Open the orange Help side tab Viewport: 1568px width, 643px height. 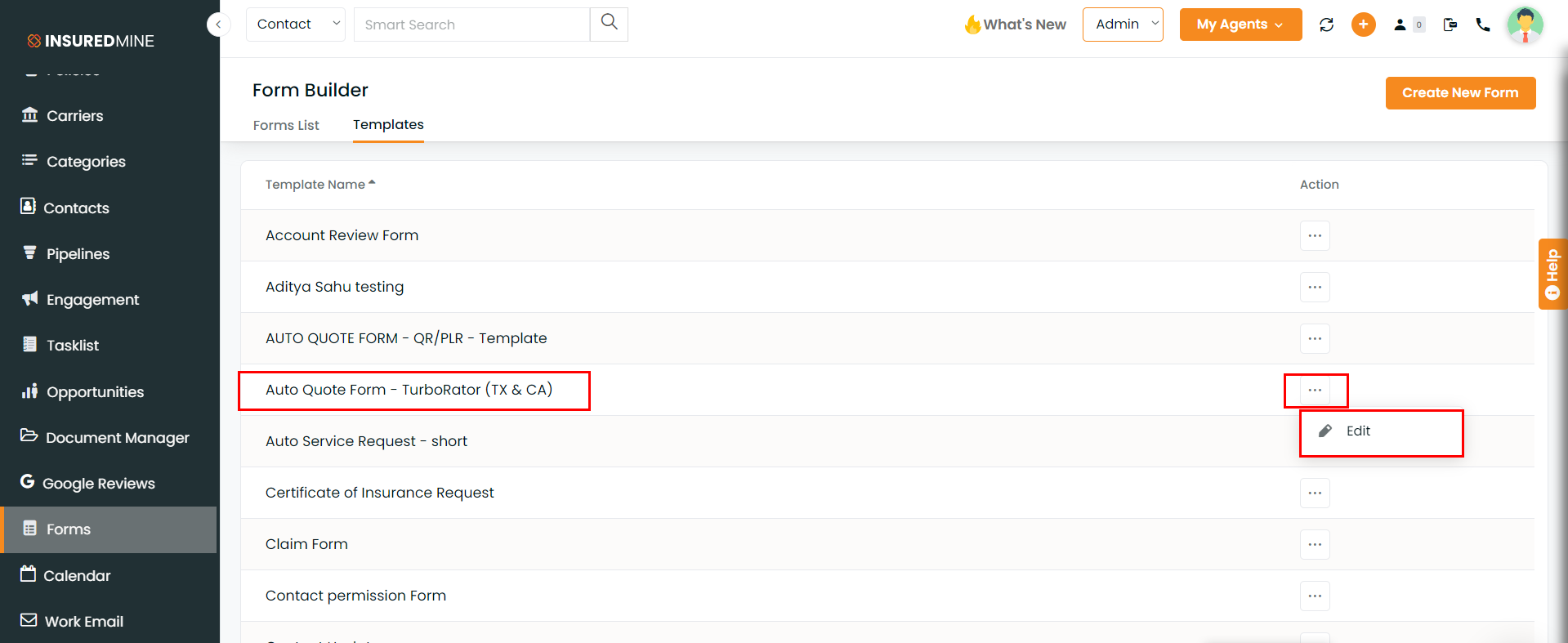[x=1552, y=274]
